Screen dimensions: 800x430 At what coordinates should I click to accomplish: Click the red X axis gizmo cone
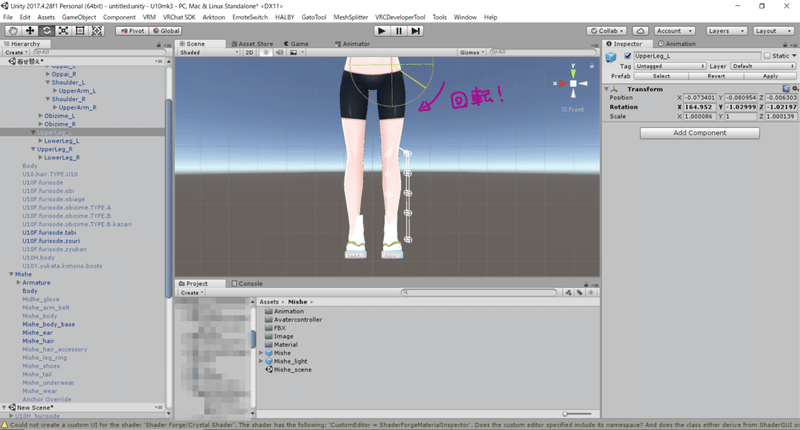point(562,83)
